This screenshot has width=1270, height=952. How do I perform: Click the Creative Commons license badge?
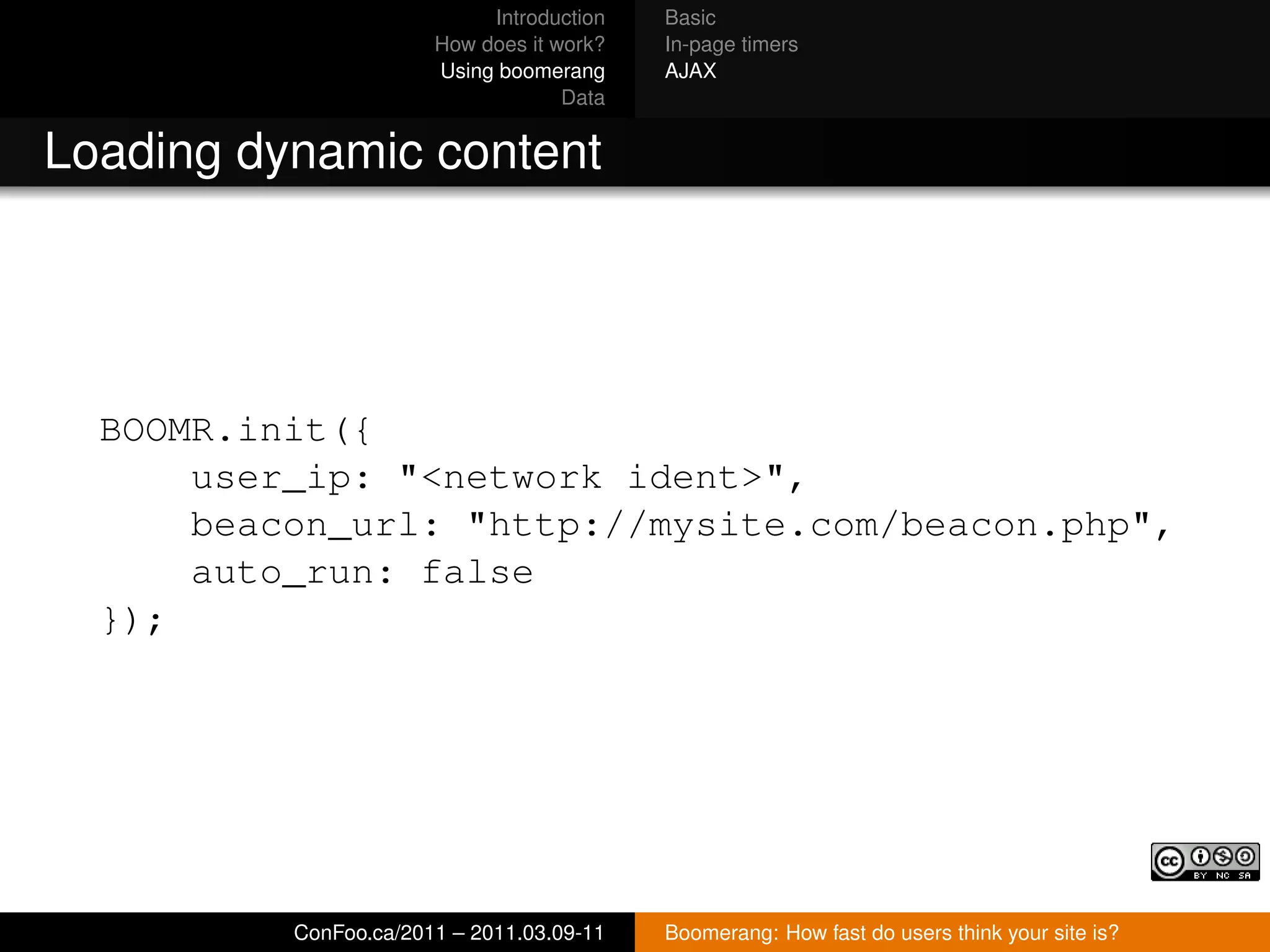pyautogui.click(x=1205, y=862)
